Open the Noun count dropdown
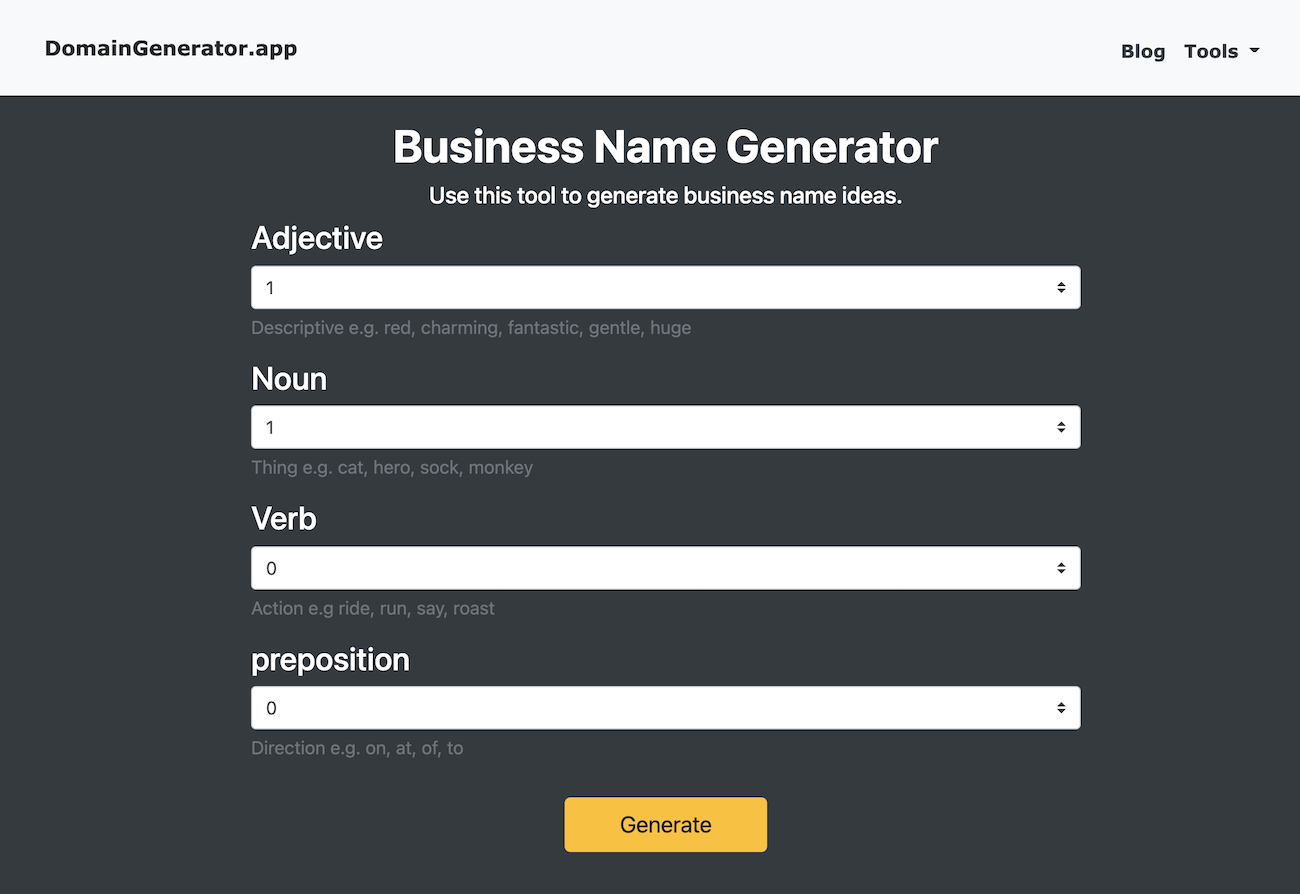This screenshot has height=894, width=1300. click(x=665, y=427)
